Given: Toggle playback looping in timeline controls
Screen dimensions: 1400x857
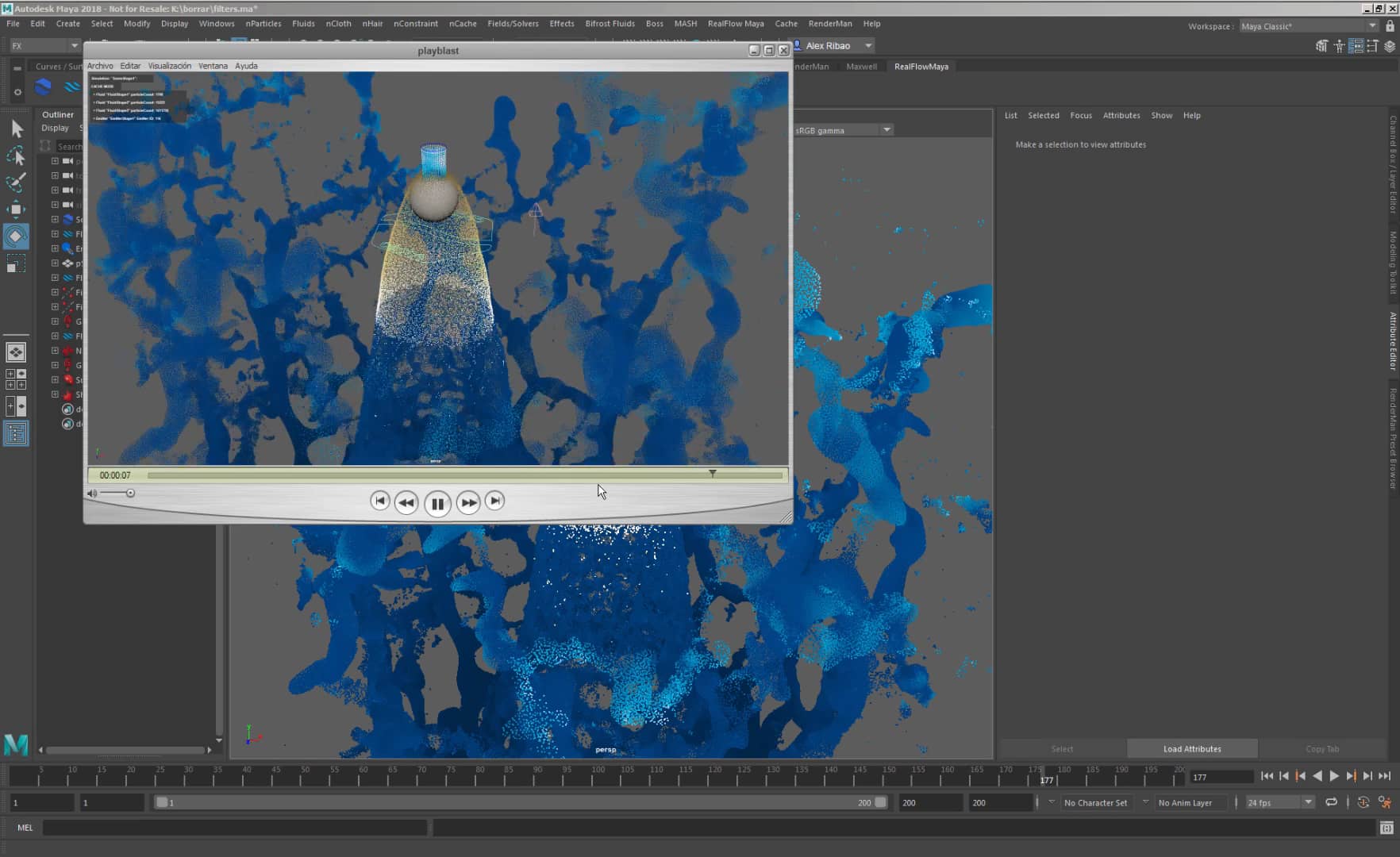Looking at the screenshot, I should [1332, 802].
